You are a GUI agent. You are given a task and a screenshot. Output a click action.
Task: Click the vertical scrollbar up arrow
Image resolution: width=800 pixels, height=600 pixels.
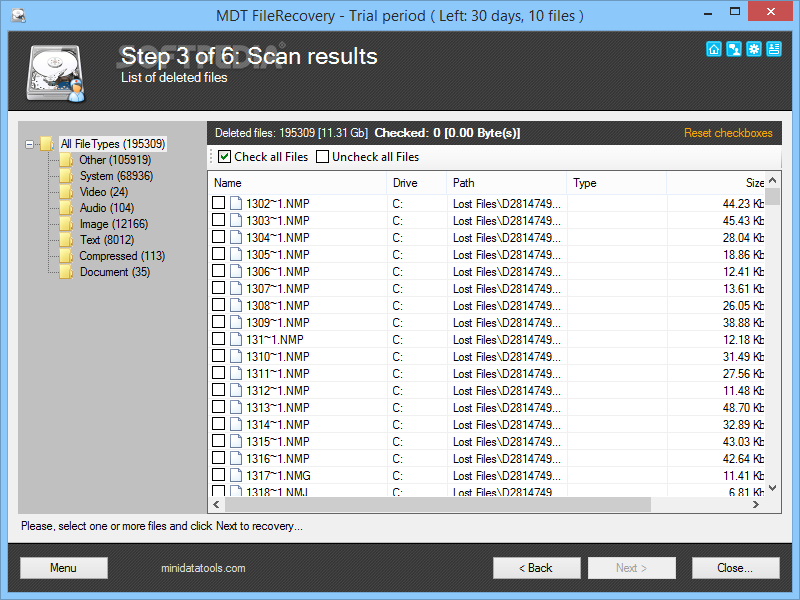[x=772, y=181]
